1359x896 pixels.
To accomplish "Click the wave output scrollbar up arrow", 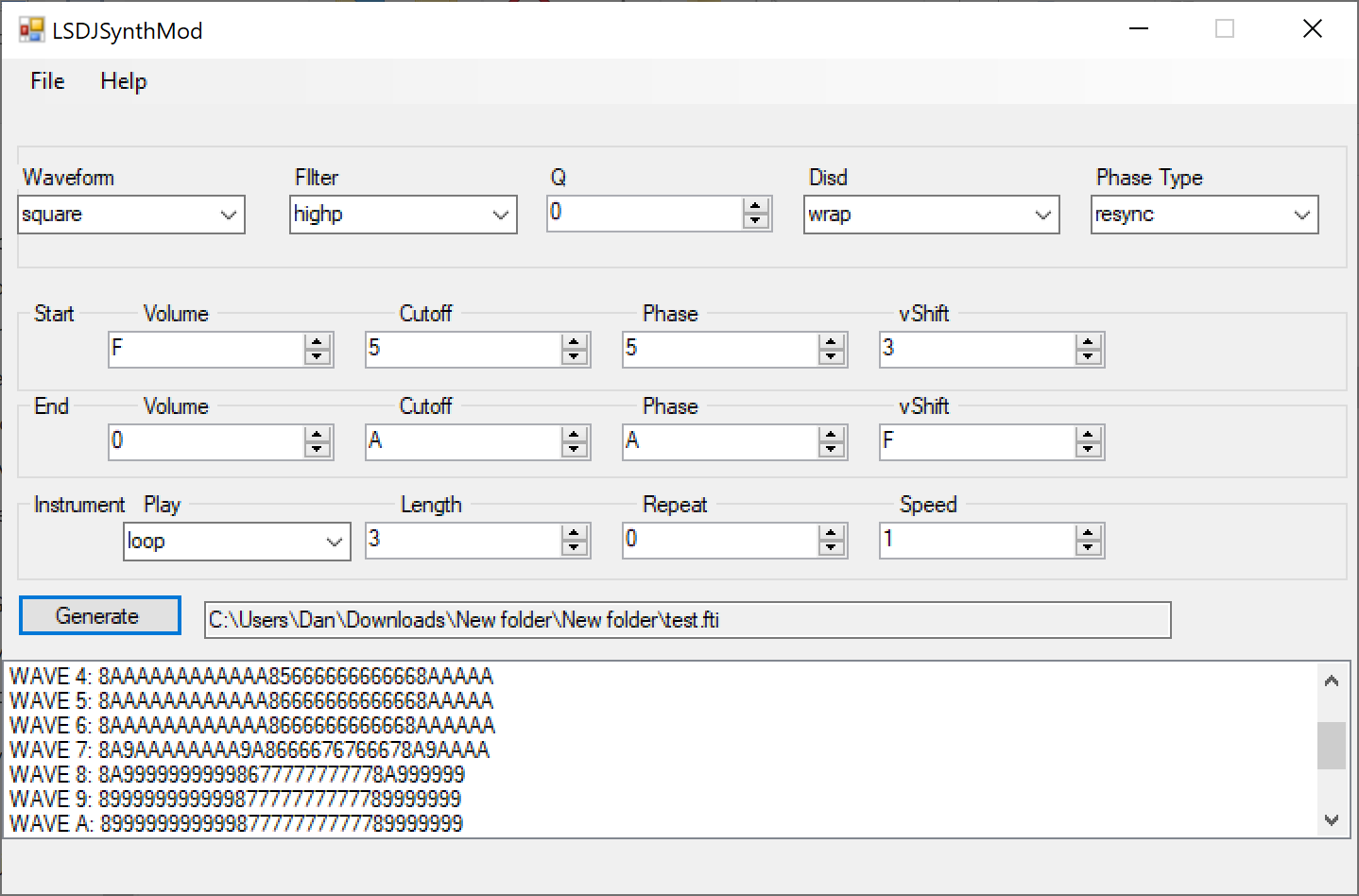I will (1332, 681).
